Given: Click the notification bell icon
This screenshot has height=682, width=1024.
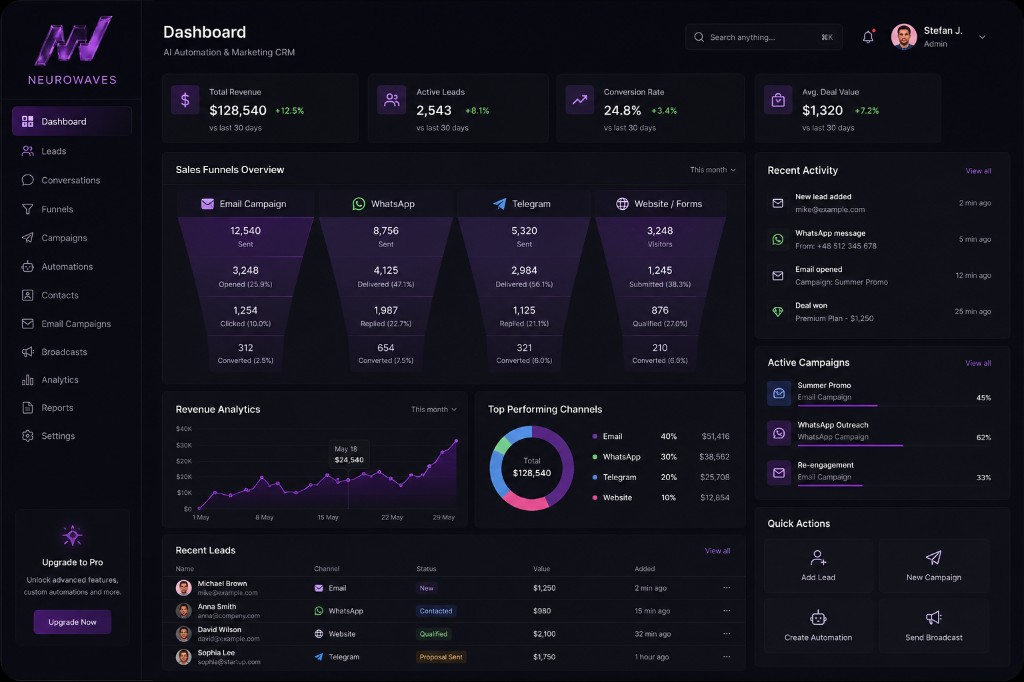Looking at the screenshot, I should (868, 37).
